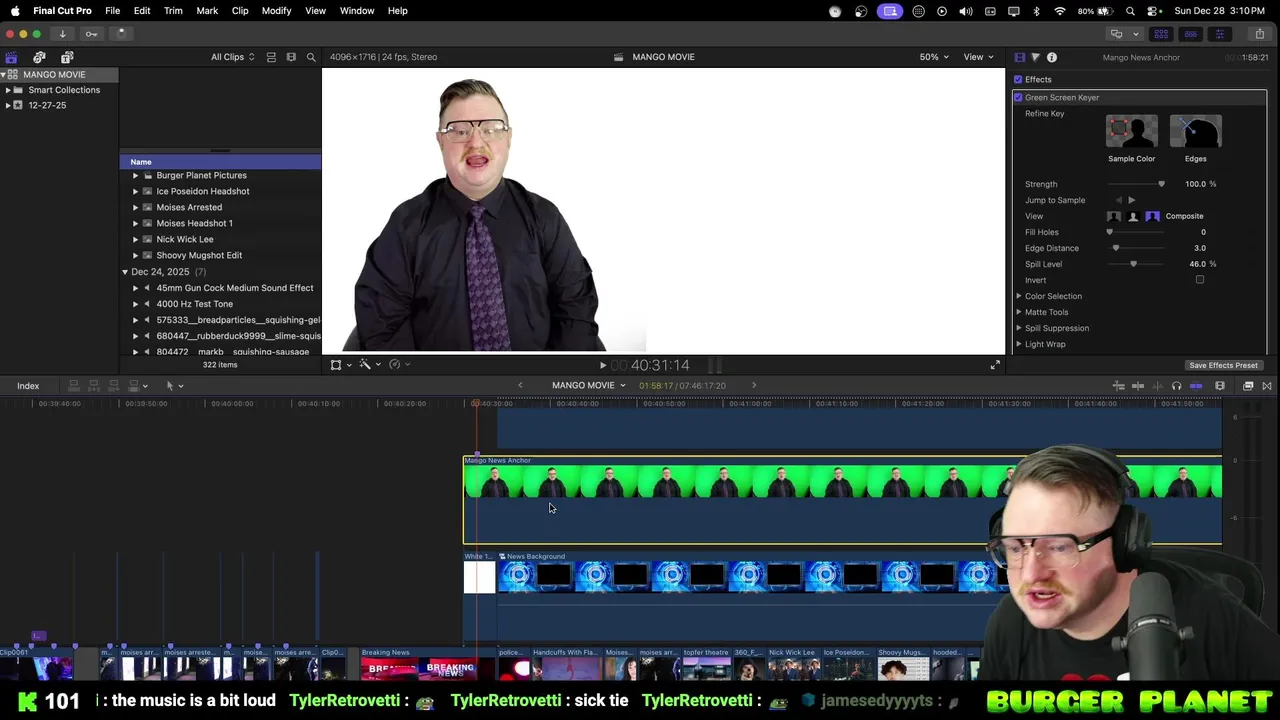The image size is (1280, 720).
Task: Open the Info inspector icon
Action: tap(1052, 57)
